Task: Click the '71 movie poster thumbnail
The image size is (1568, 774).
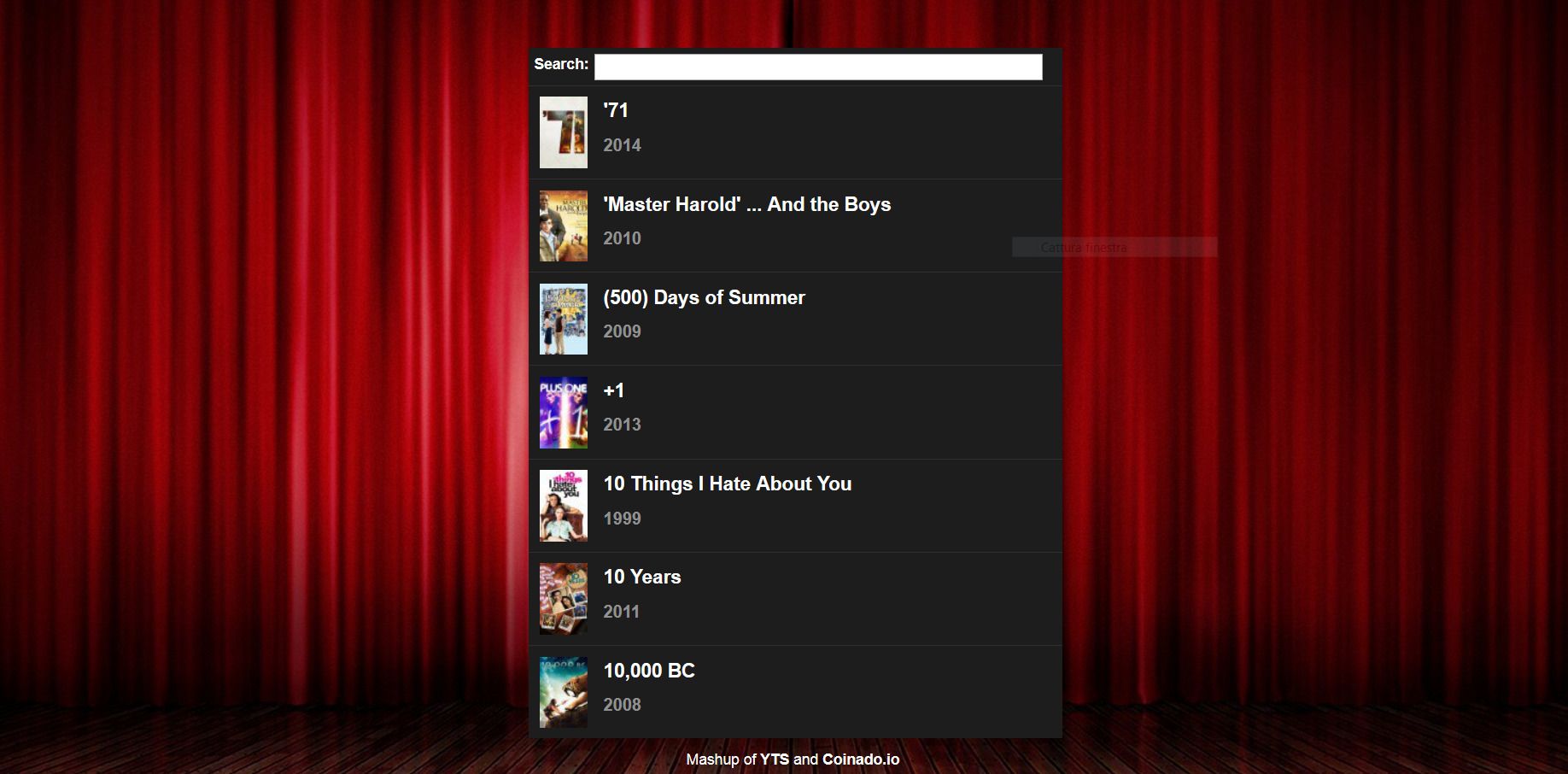Action: tap(563, 132)
